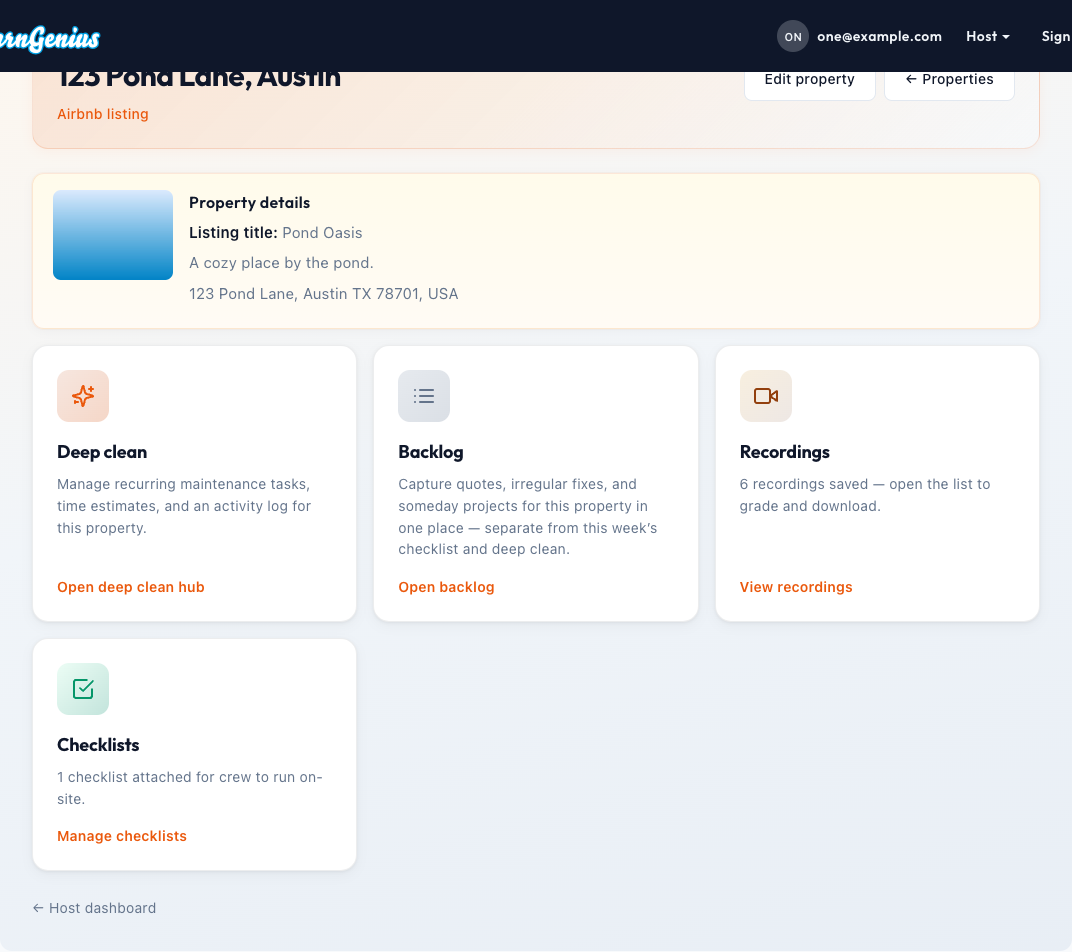Click View recordings
This screenshot has height=952, width=1072.
(796, 587)
